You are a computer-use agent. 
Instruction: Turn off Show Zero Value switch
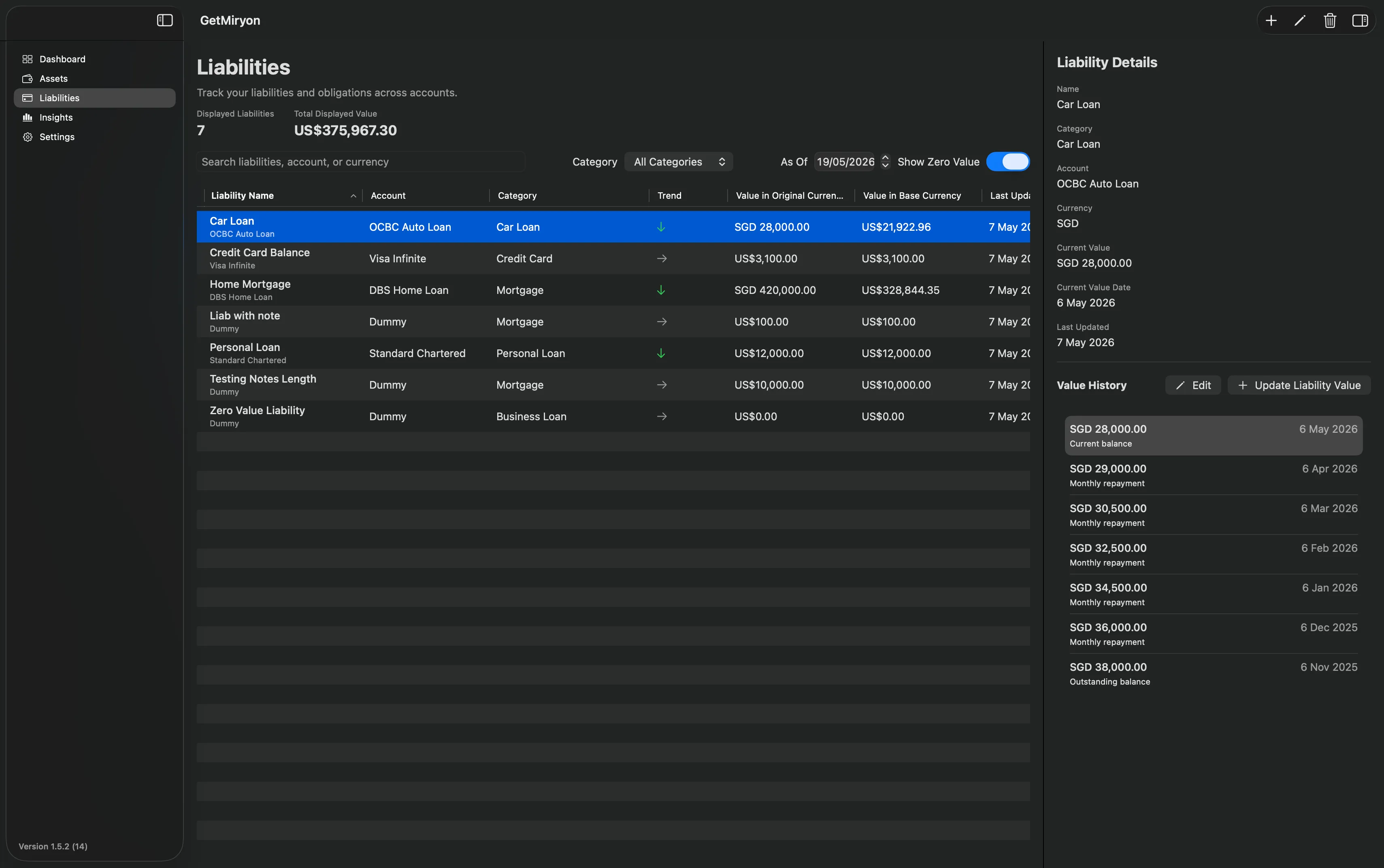[1008, 162]
